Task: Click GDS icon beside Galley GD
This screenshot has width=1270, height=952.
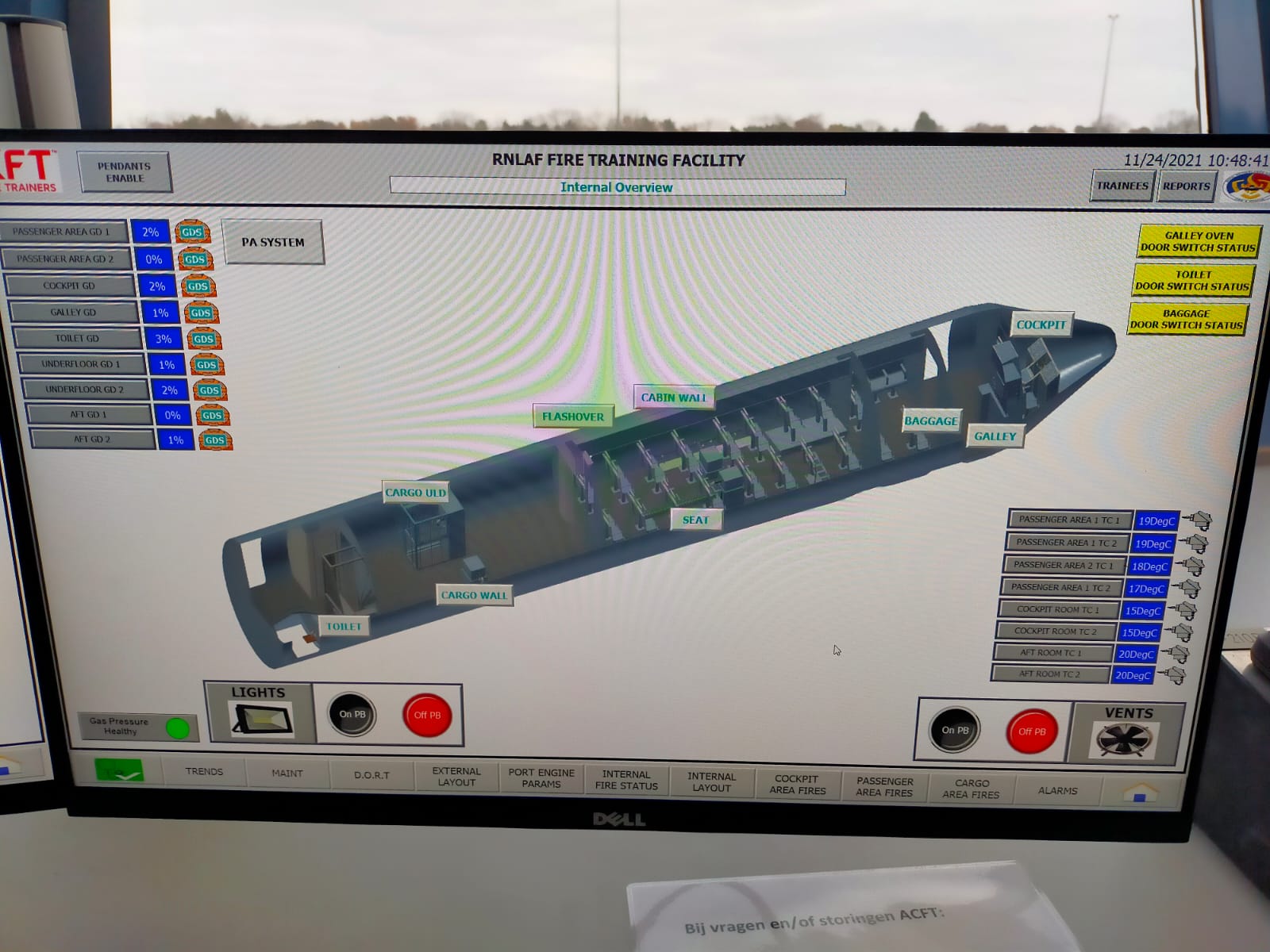Action: [201, 313]
